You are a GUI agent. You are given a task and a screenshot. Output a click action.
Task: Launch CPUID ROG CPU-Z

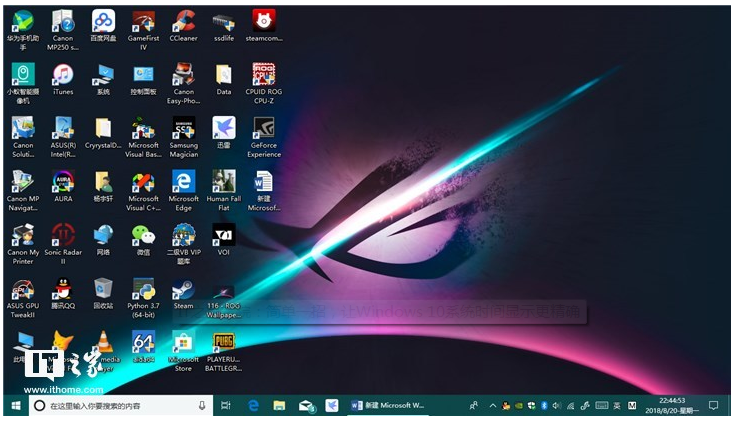pos(264,84)
